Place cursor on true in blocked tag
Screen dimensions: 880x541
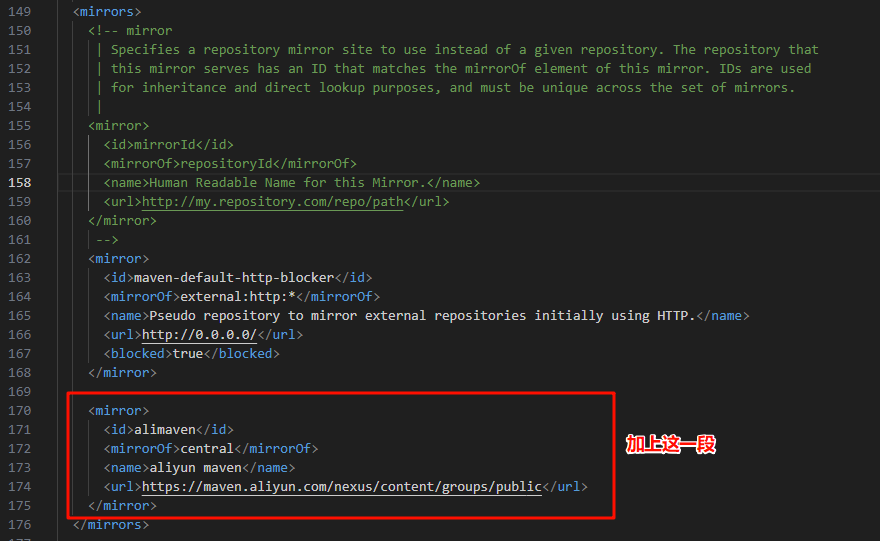coord(187,354)
